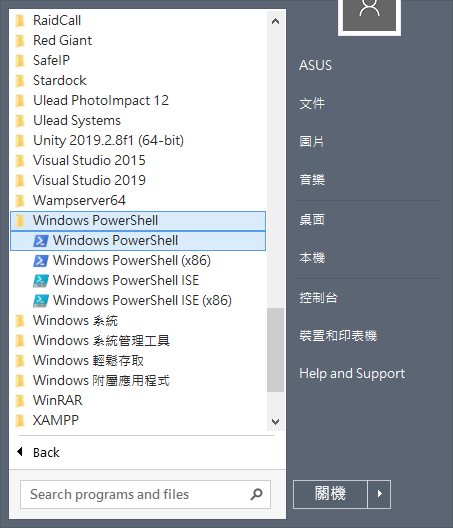Launch Windows PowerShell ISE icon

(x=41, y=281)
